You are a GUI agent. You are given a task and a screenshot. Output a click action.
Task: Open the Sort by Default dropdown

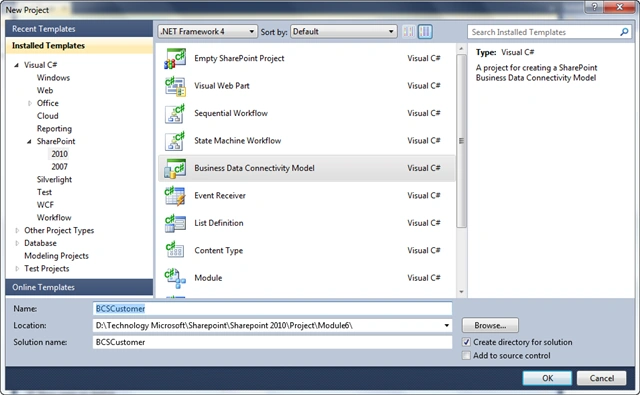tap(344, 31)
